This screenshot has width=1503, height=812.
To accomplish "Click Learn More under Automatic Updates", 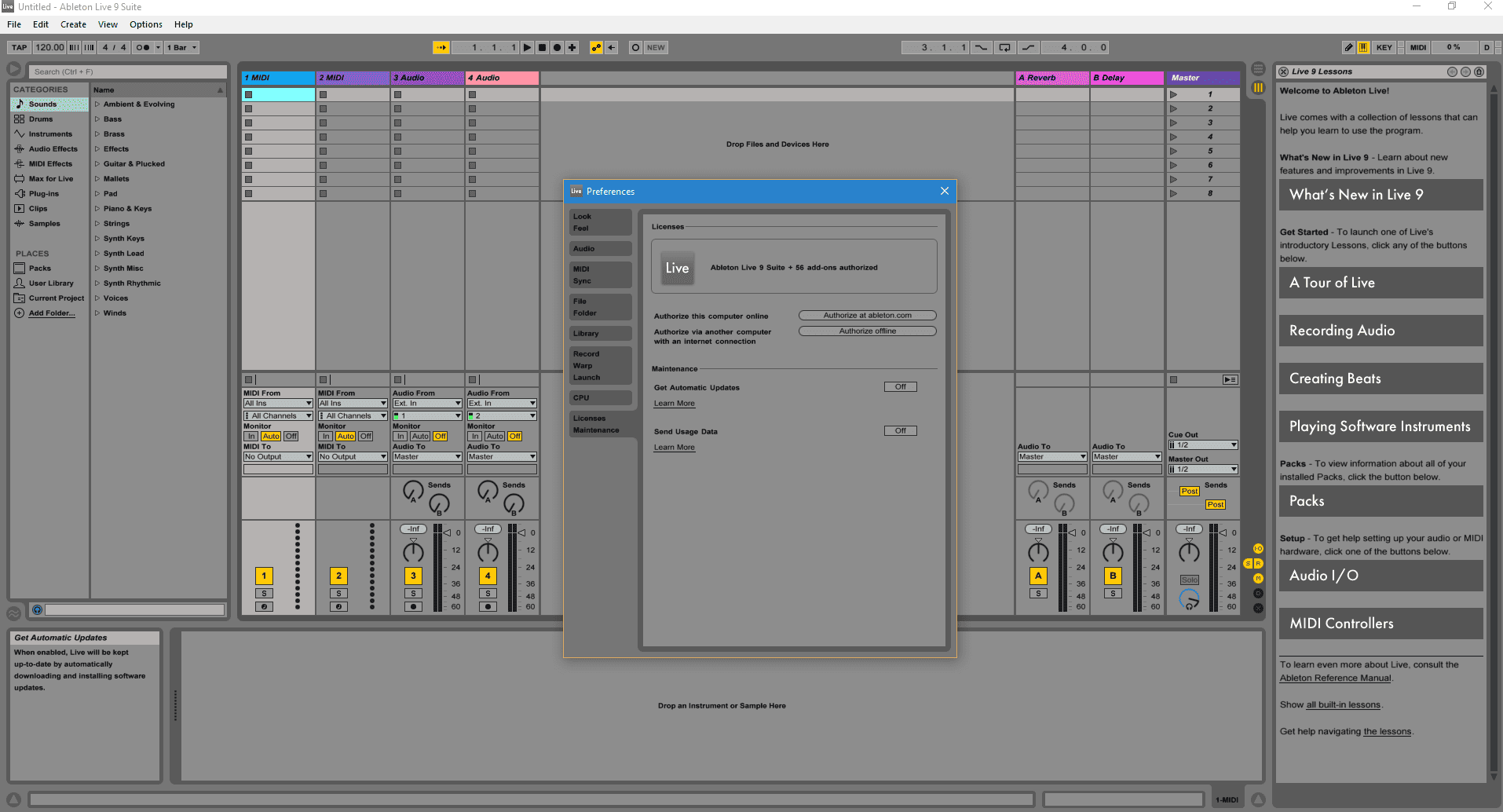I will point(675,404).
